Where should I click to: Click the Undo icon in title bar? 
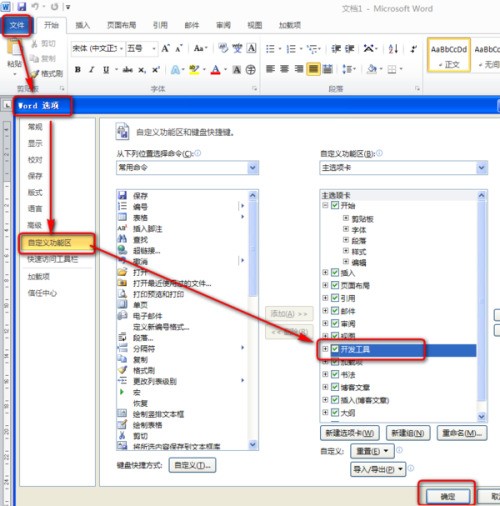(35, 6)
